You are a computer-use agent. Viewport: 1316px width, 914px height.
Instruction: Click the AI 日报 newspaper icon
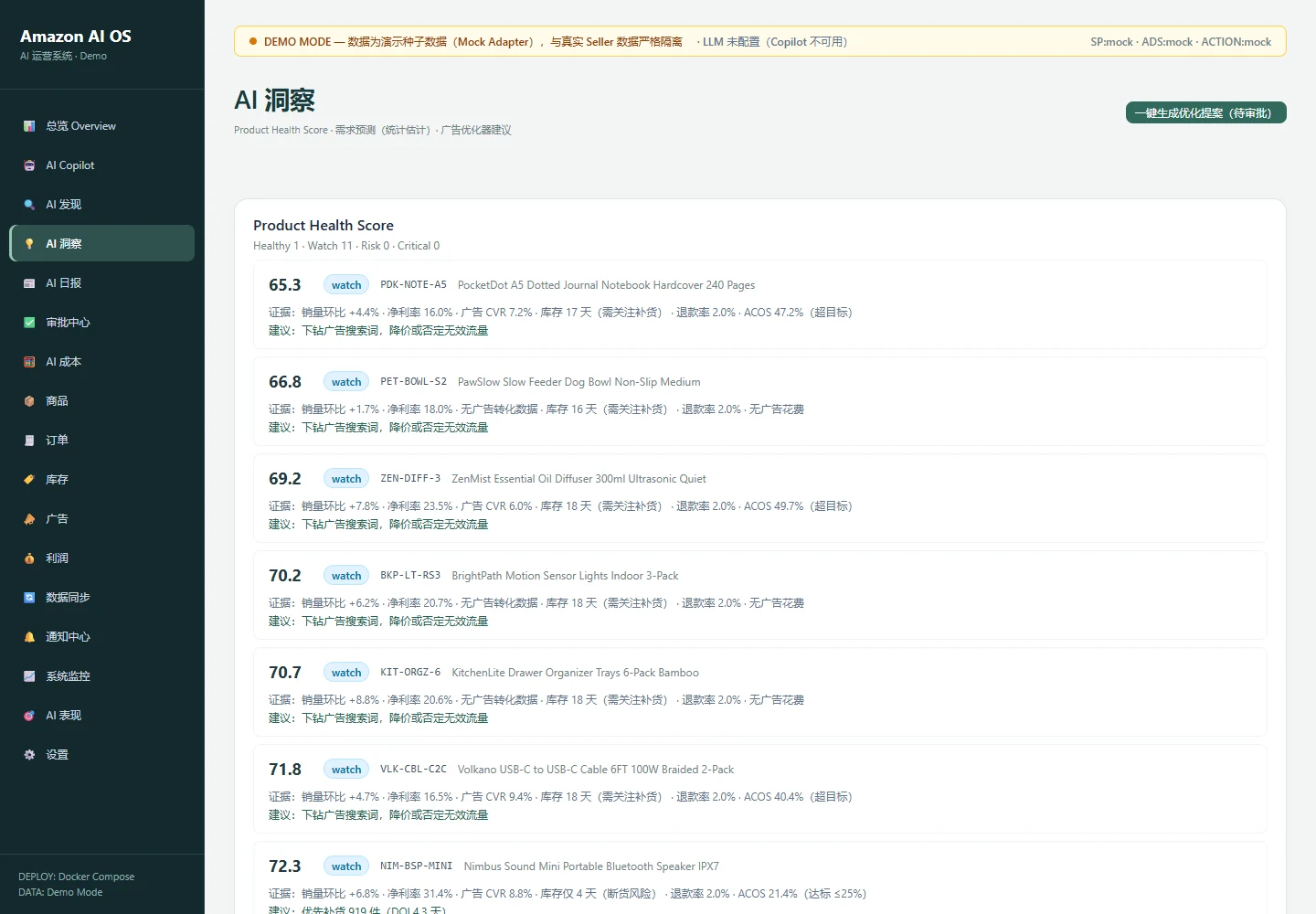point(29,283)
